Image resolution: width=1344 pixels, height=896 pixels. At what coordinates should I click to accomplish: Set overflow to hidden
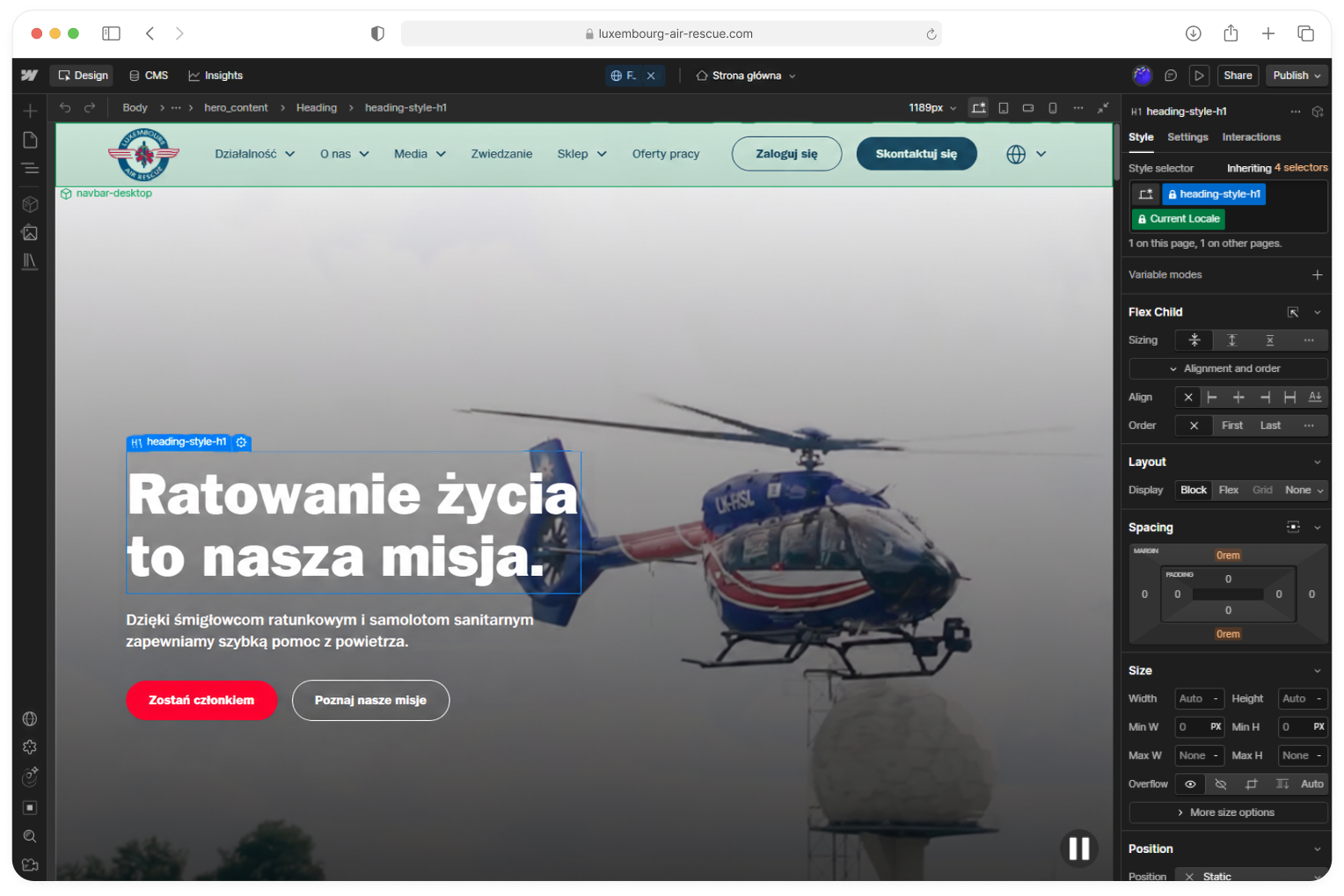click(x=1221, y=784)
